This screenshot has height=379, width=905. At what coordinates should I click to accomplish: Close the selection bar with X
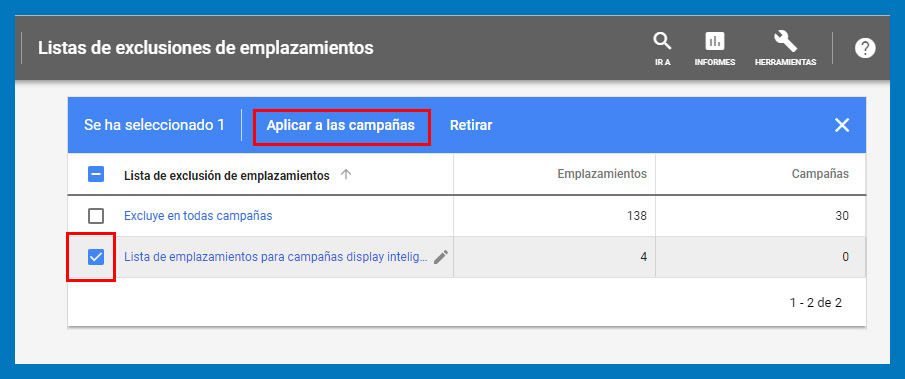point(842,125)
